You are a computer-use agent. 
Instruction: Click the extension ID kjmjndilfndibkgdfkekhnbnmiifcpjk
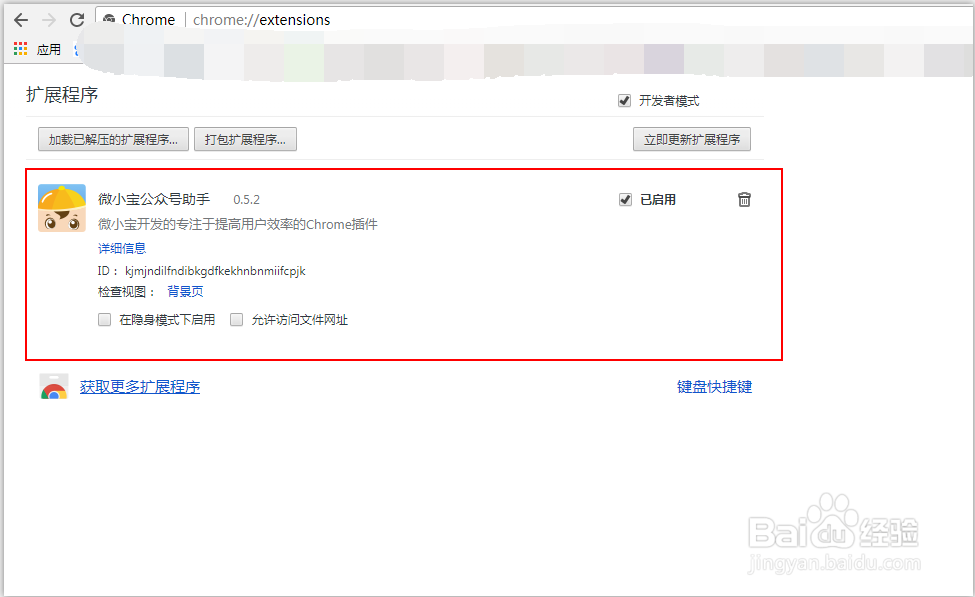click(x=215, y=271)
